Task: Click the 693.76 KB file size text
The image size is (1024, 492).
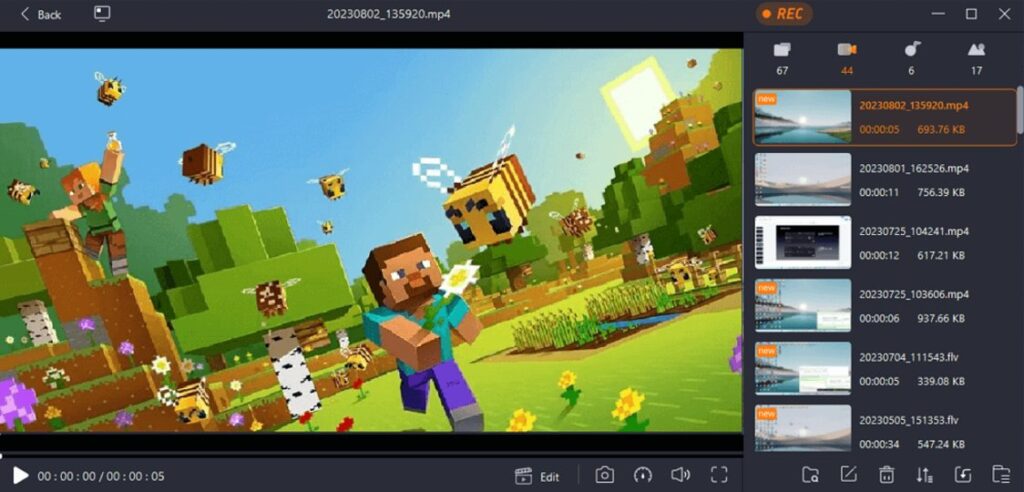Action: coord(941,129)
